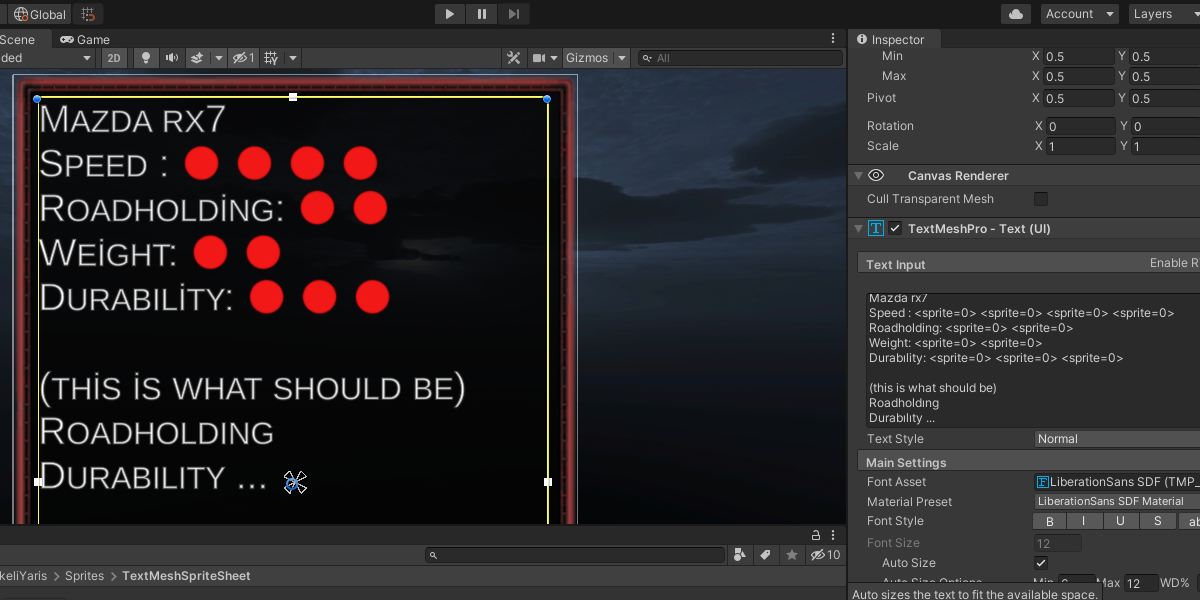
Task: Toggle scene lighting bulb icon
Action: pyautogui.click(x=146, y=58)
